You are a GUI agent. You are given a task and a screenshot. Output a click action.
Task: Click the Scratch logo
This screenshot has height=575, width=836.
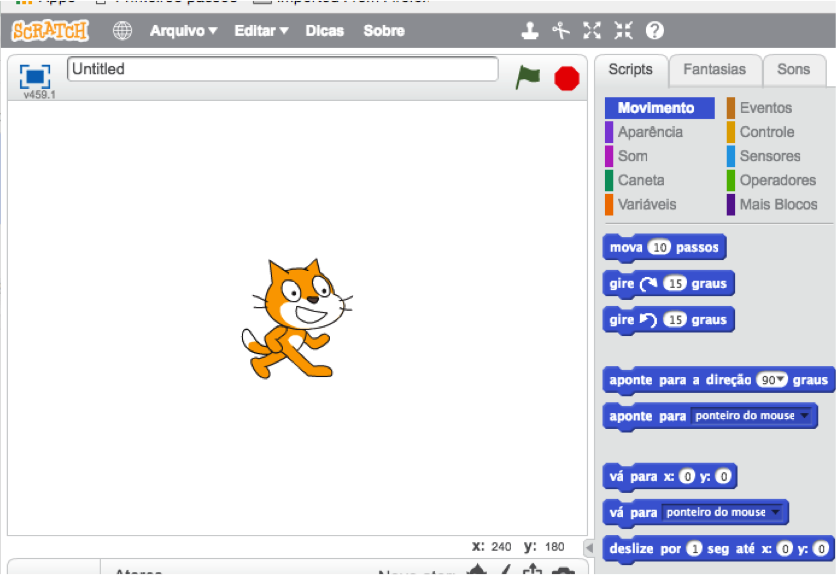point(50,30)
